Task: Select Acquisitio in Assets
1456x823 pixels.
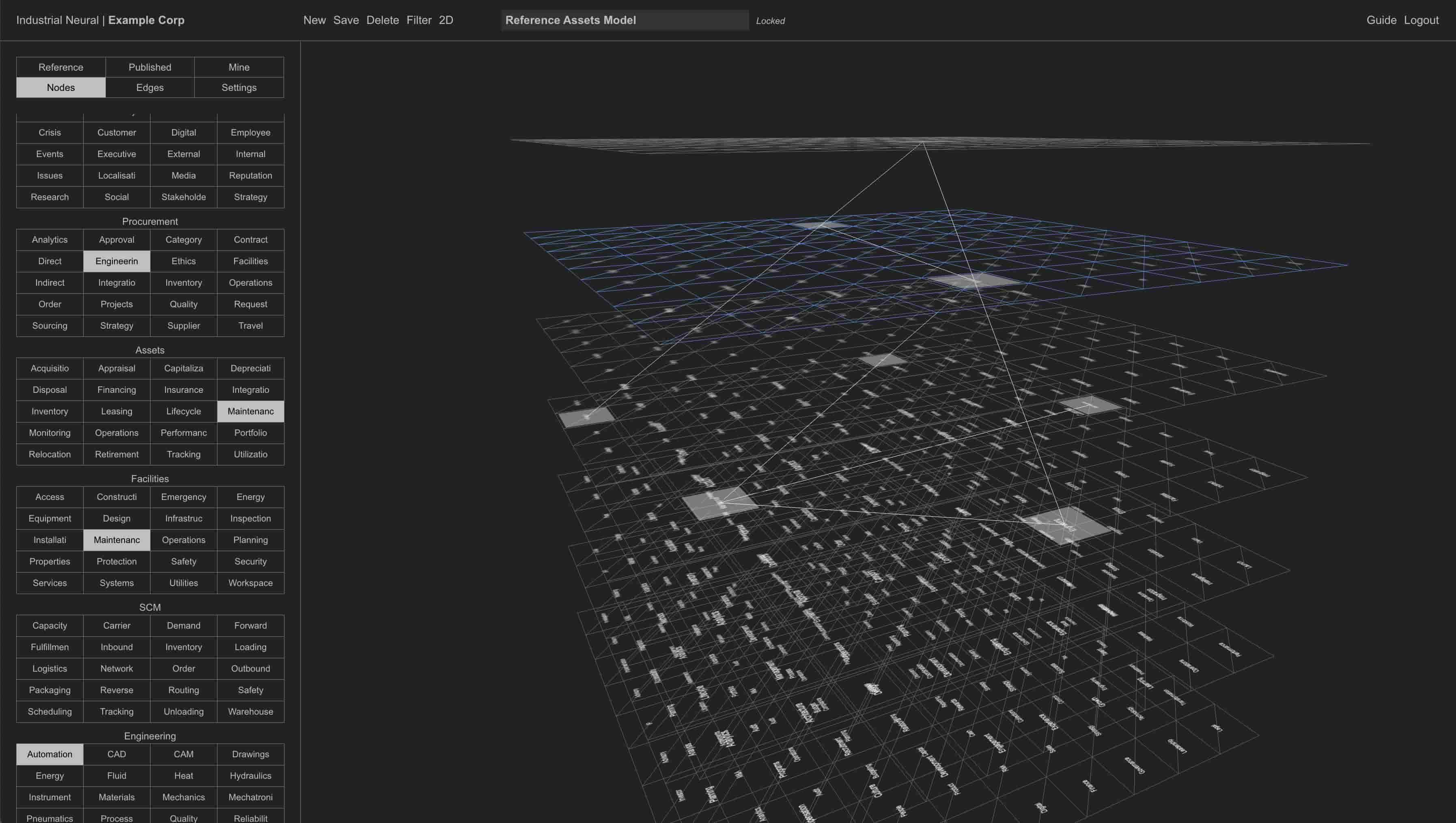Action: (50, 368)
